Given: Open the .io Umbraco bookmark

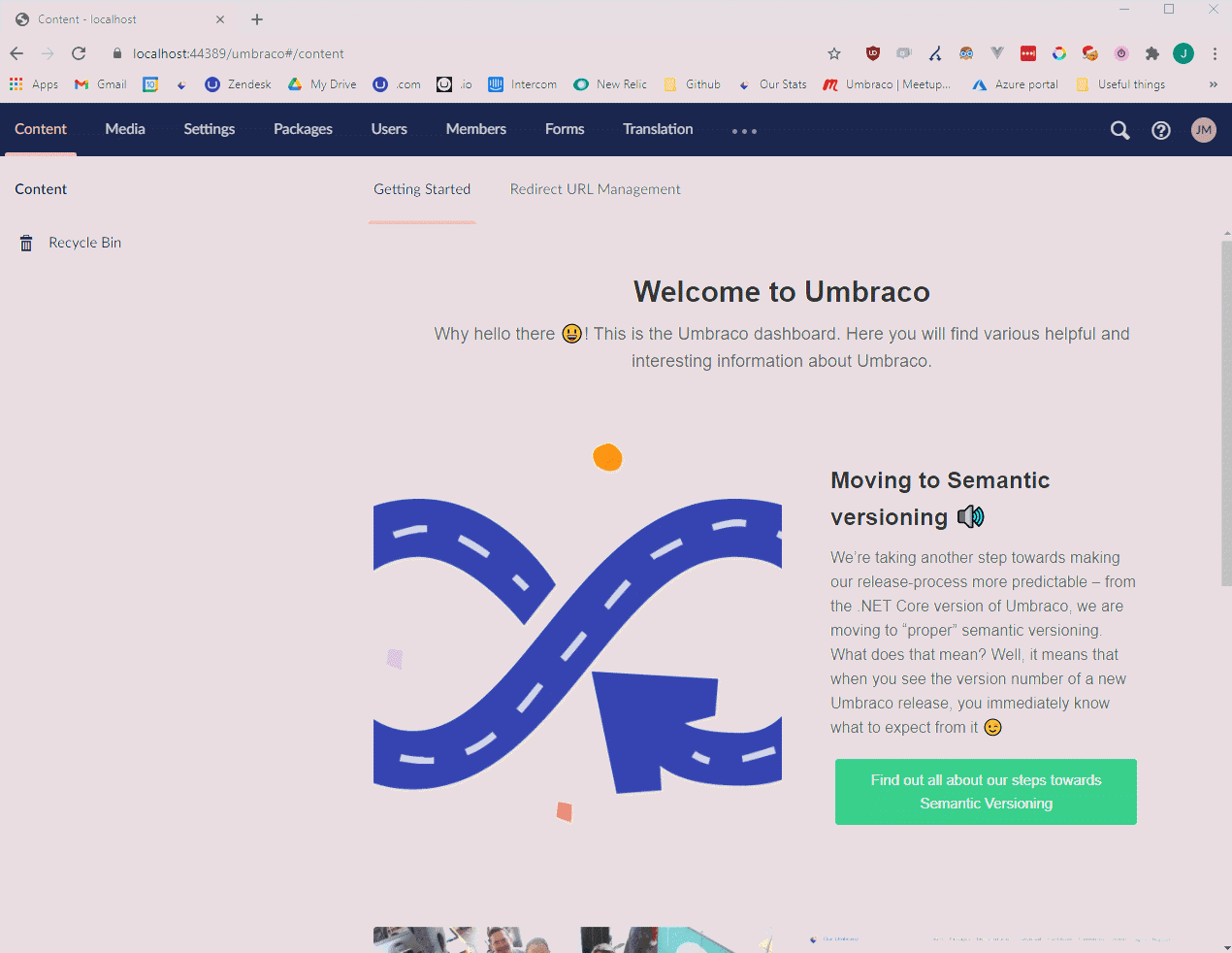Looking at the screenshot, I should [455, 84].
